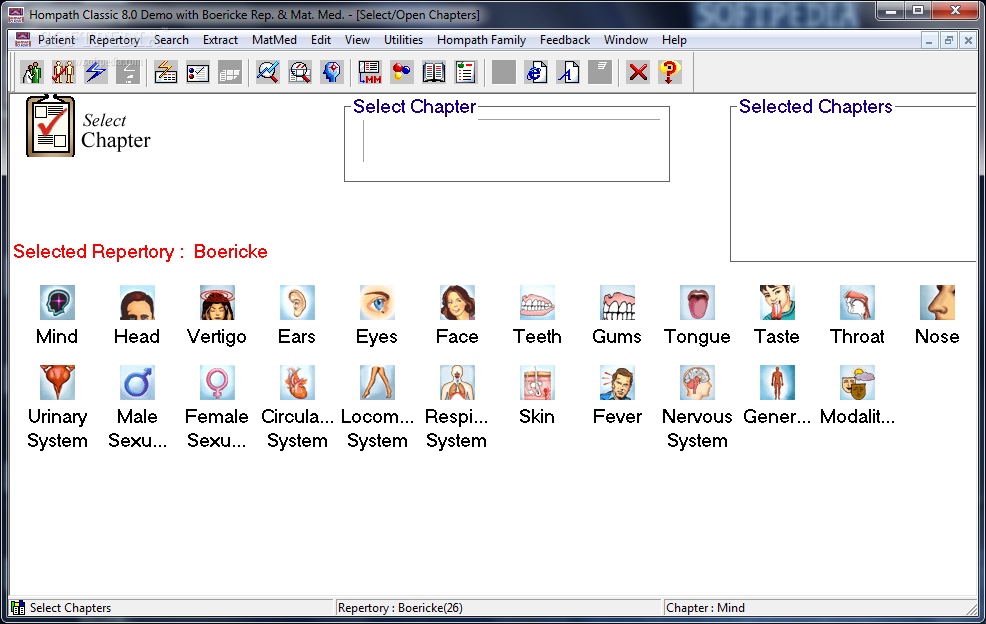Click the apple list toolbar icon
Image resolution: width=986 pixels, height=624 pixels.
466,72
